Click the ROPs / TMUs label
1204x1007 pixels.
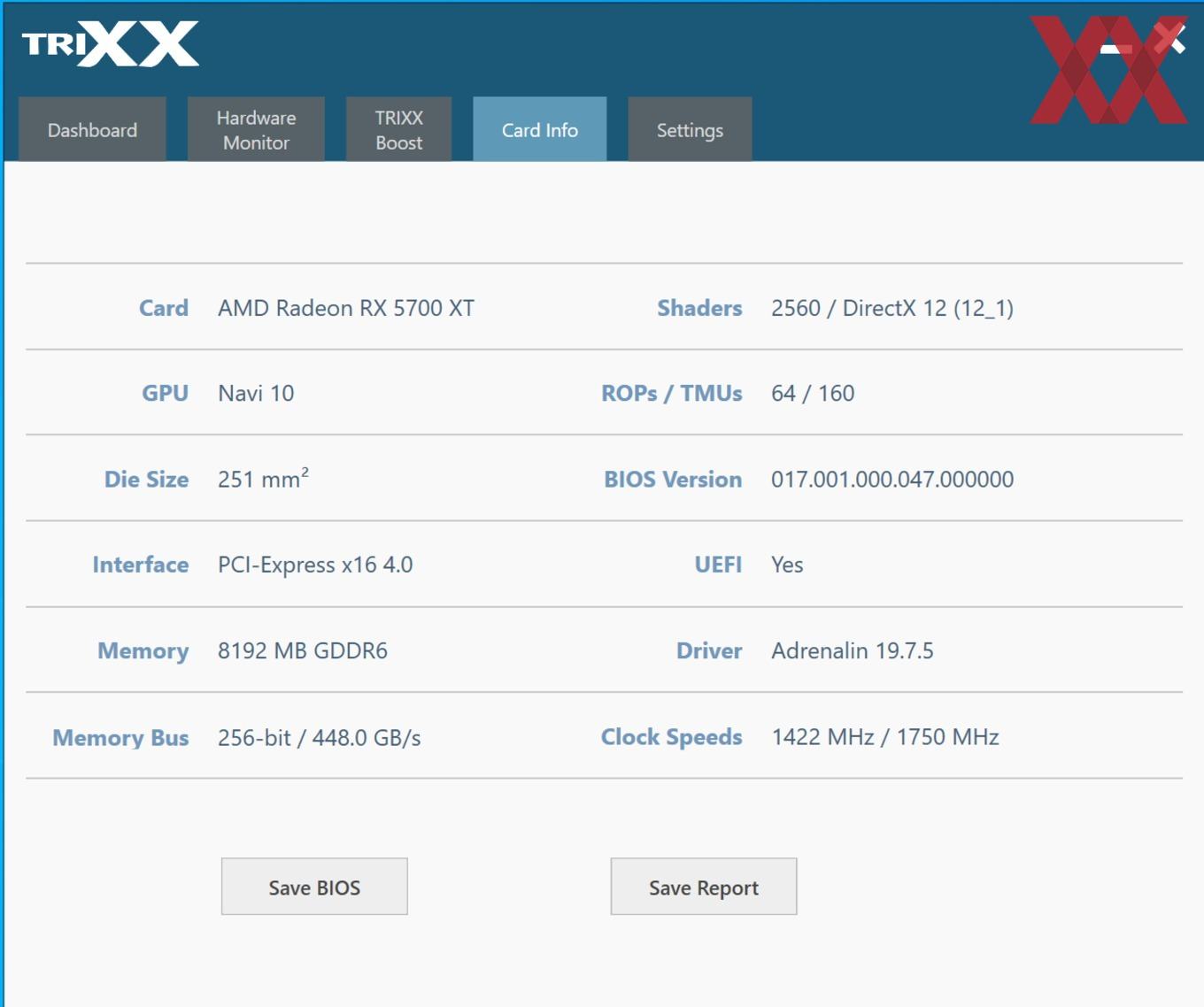tap(672, 393)
